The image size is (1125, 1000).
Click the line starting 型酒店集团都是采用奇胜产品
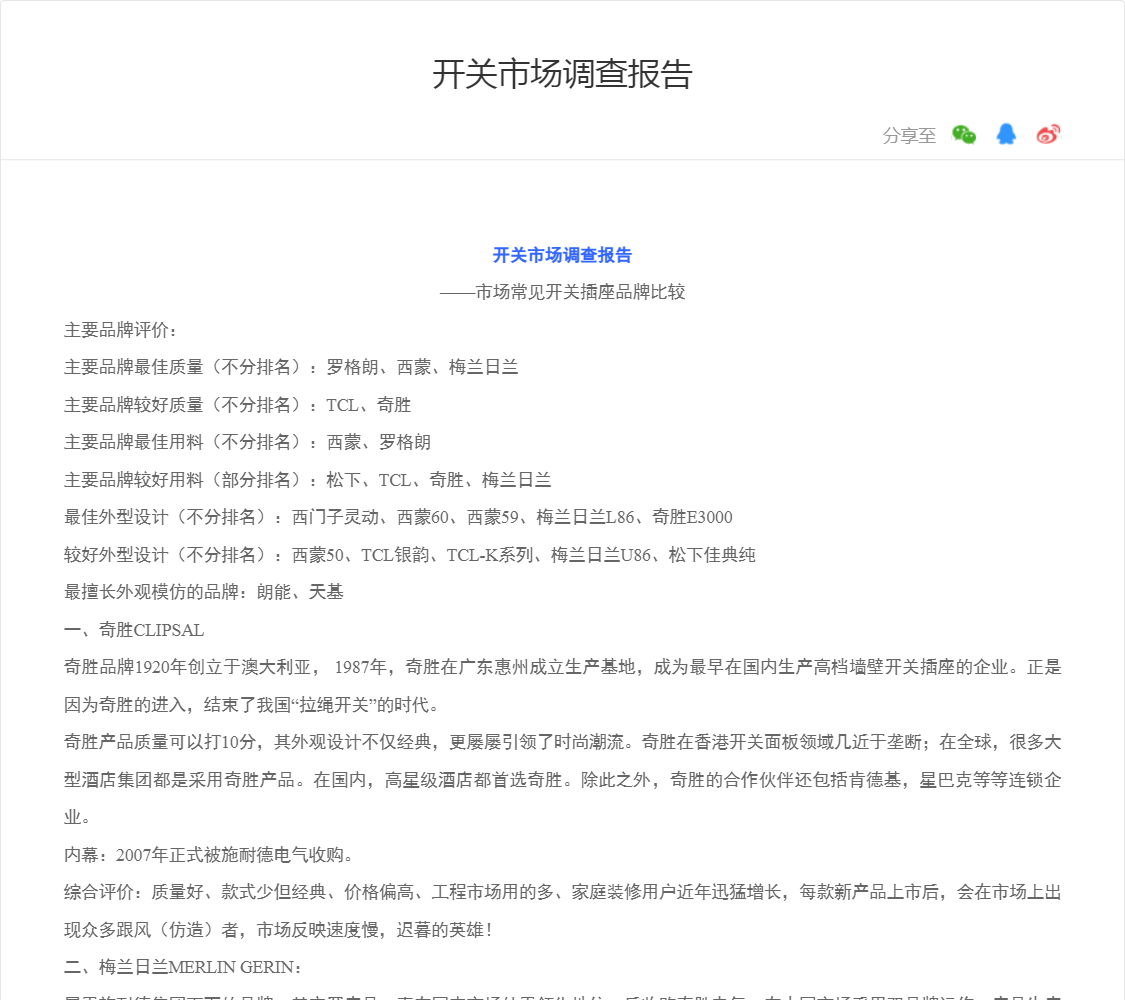click(x=562, y=780)
